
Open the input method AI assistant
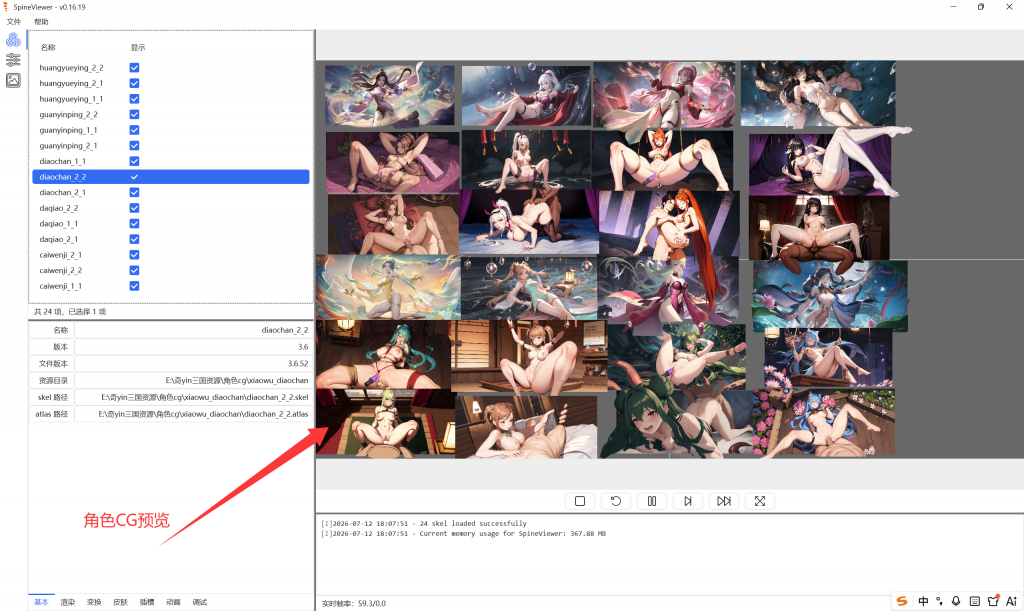click(x=1012, y=601)
